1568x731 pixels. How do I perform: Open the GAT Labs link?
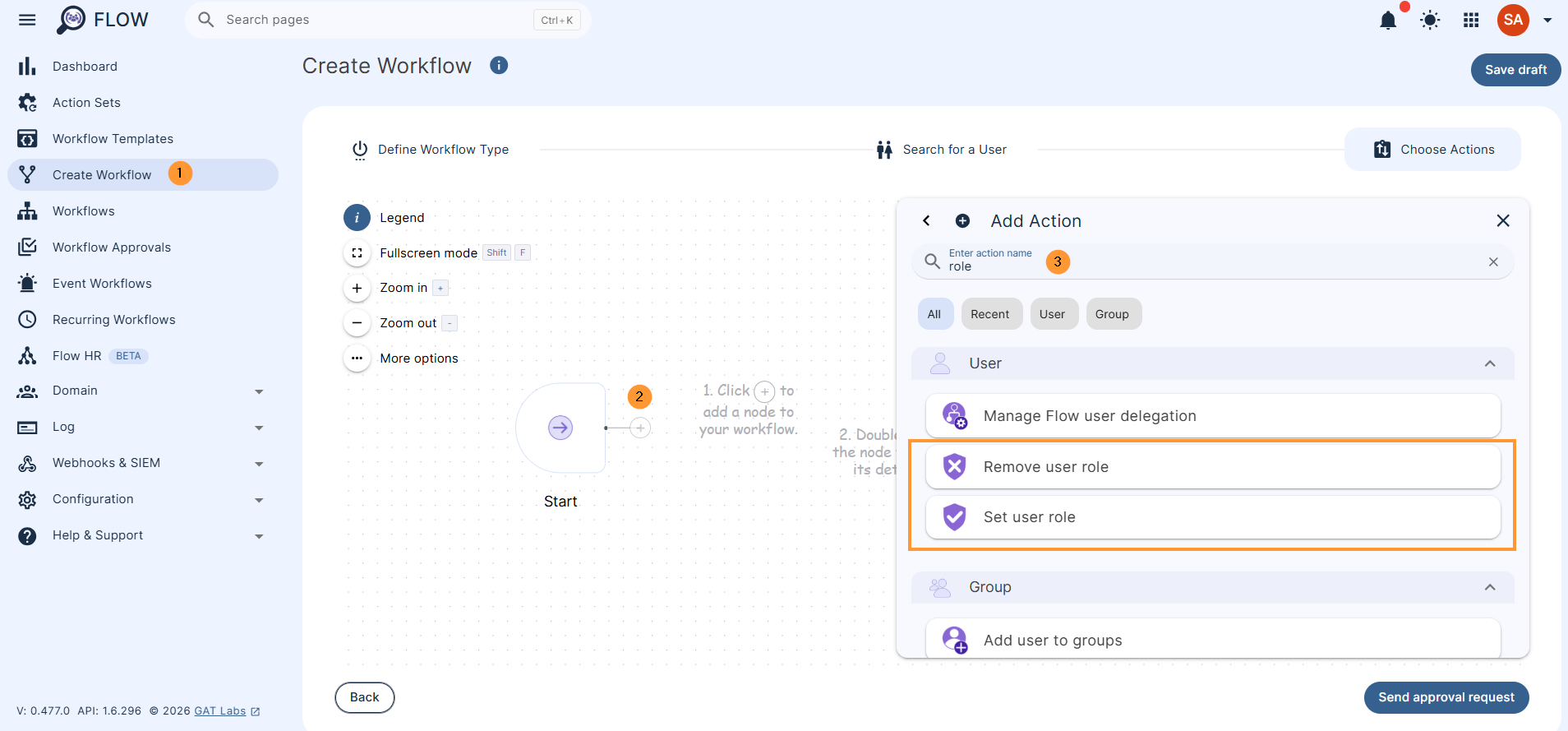coord(220,711)
